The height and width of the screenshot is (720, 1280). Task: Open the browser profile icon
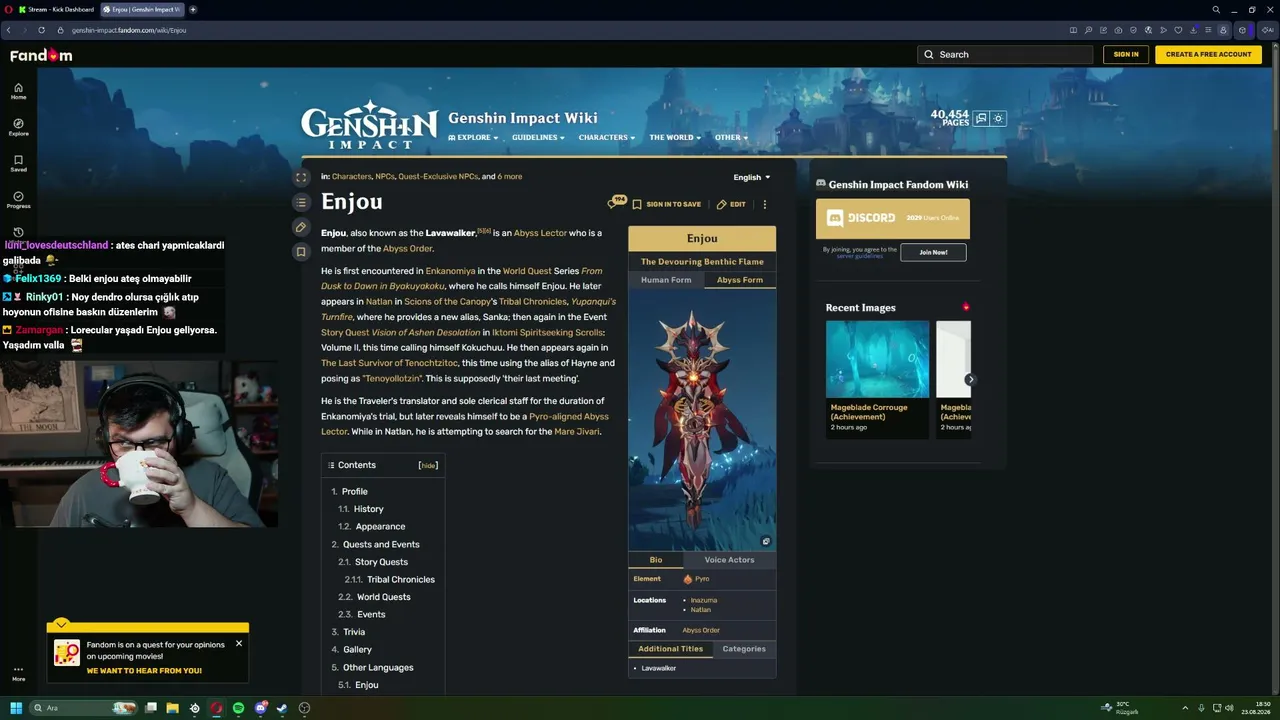click(x=1222, y=30)
